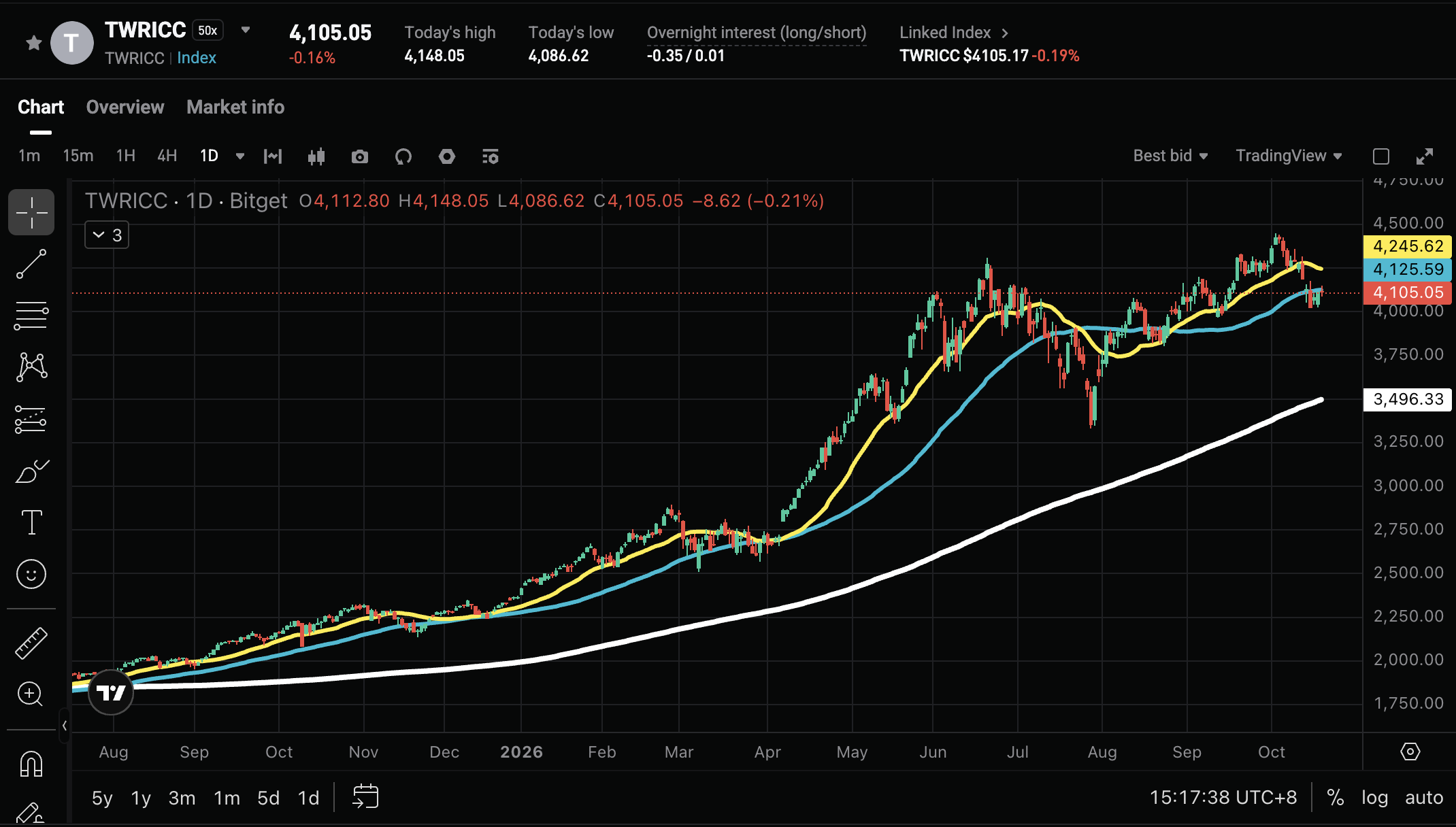
Task: Click the bar spacing fit icon
Action: (x=273, y=157)
